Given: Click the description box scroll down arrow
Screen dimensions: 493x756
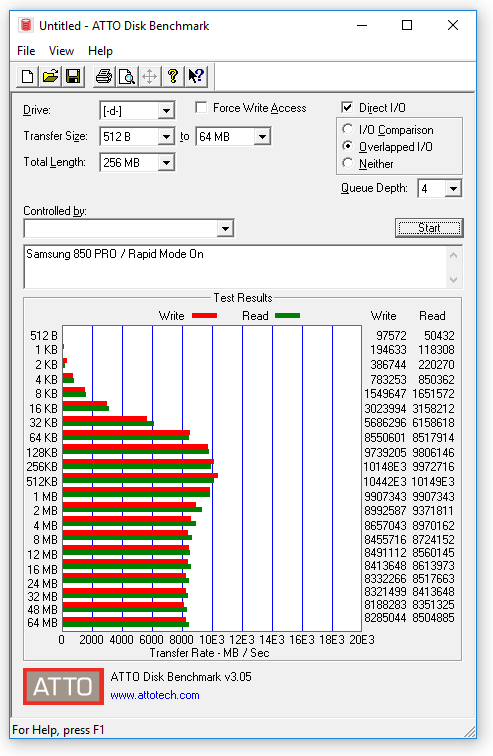Looking at the screenshot, I should pyautogui.click(x=453, y=279).
